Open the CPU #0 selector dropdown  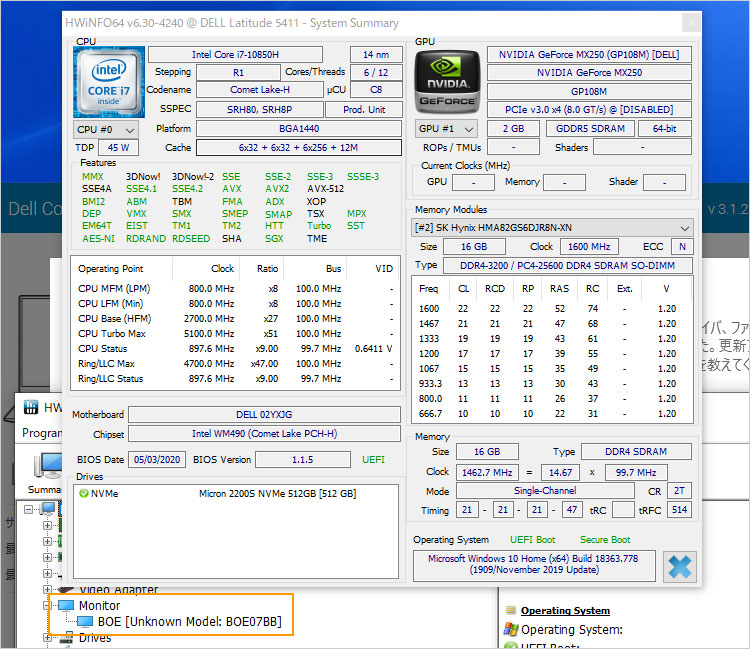[x=106, y=130]
